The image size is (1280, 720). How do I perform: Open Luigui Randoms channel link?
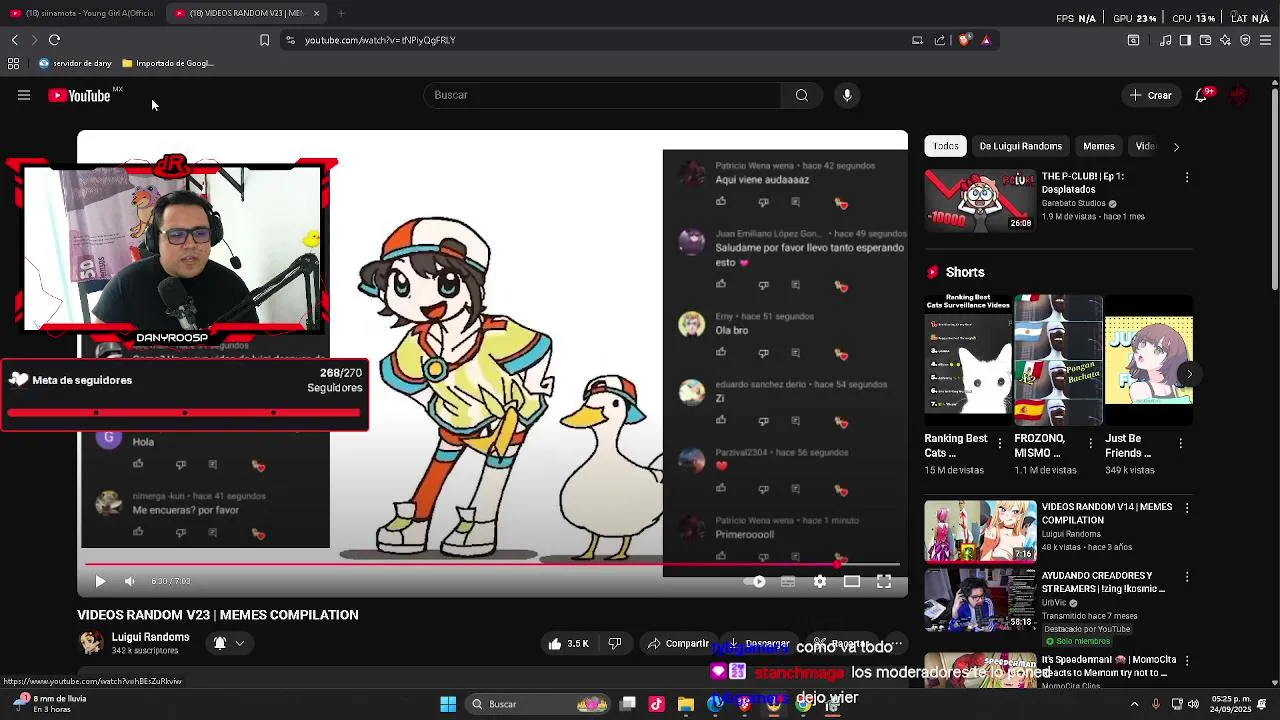[x=150, y=637]
